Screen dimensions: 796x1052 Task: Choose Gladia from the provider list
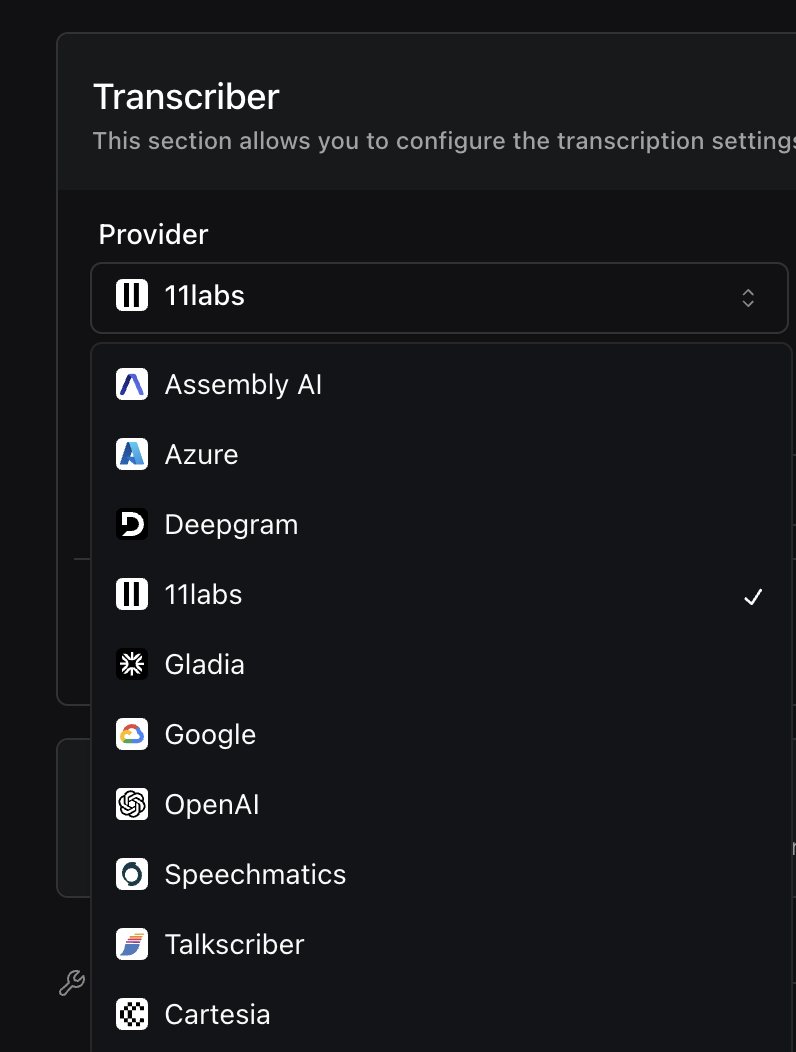[204, 665]
